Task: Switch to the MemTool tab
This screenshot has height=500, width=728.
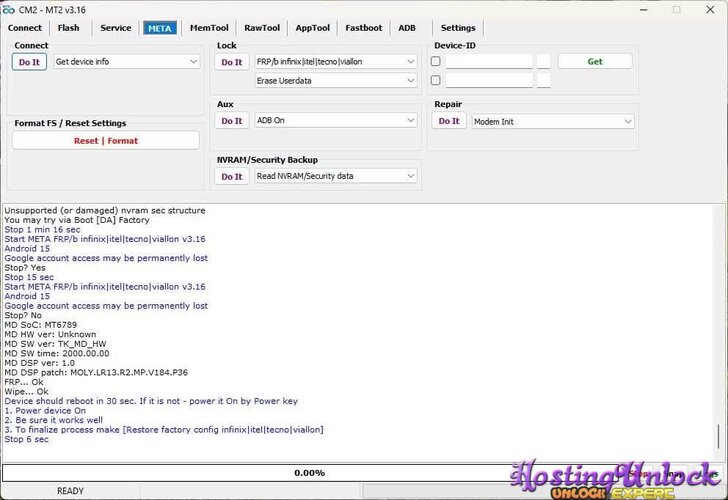Action: pyautogui.click(x=209, y=28)
